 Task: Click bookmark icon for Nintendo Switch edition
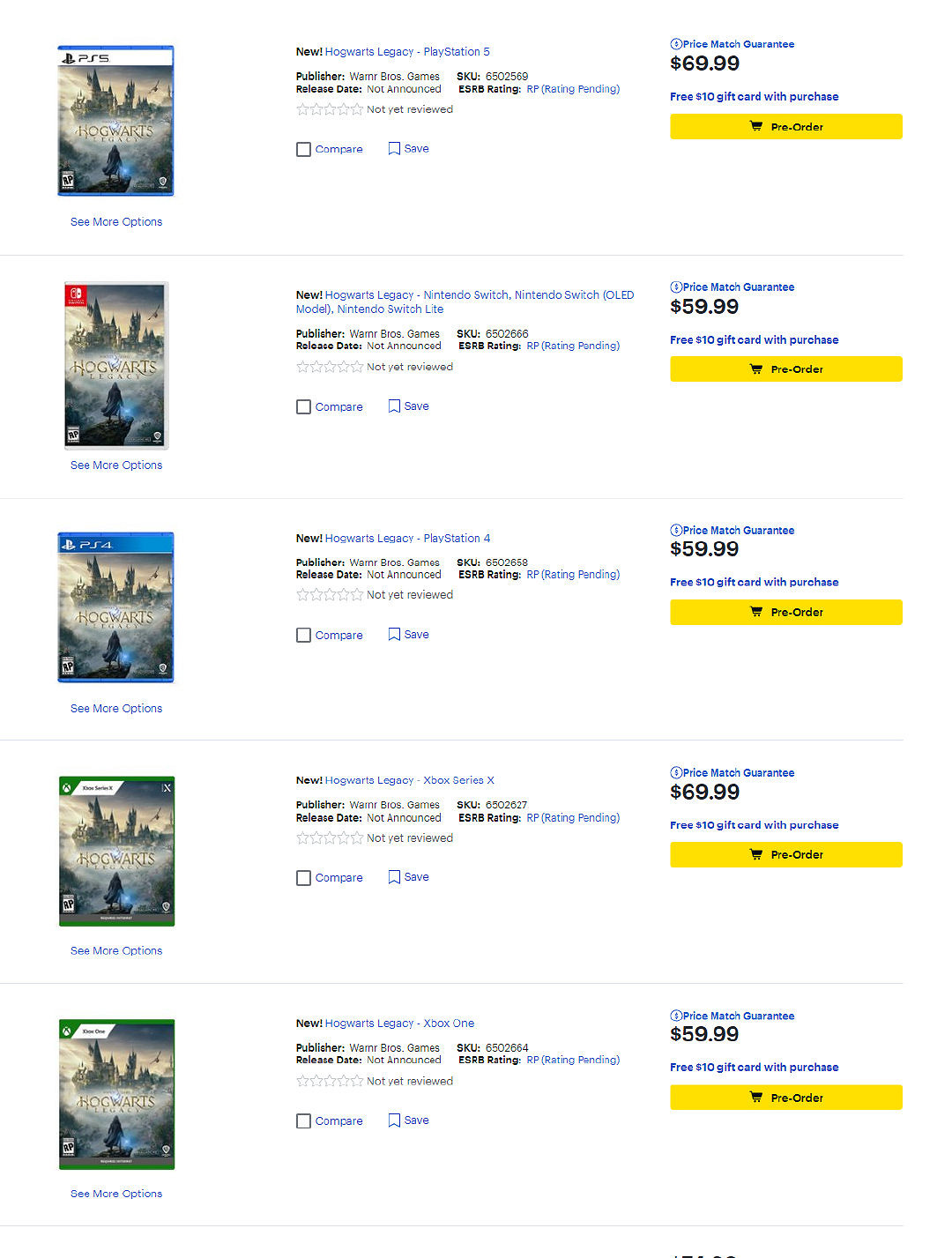[x=394, y=406]
